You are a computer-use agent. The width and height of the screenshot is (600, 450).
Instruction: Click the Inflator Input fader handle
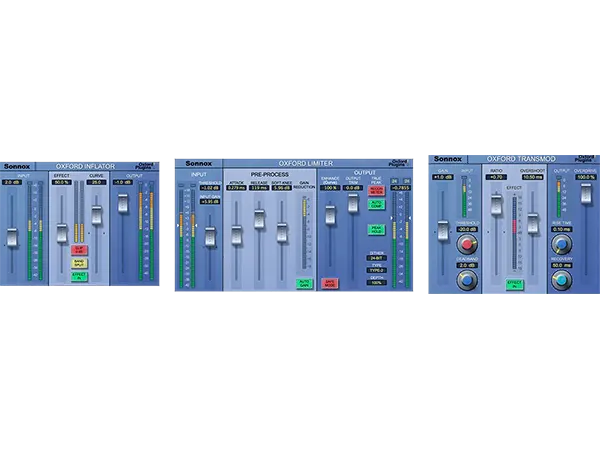click(12, 237)
